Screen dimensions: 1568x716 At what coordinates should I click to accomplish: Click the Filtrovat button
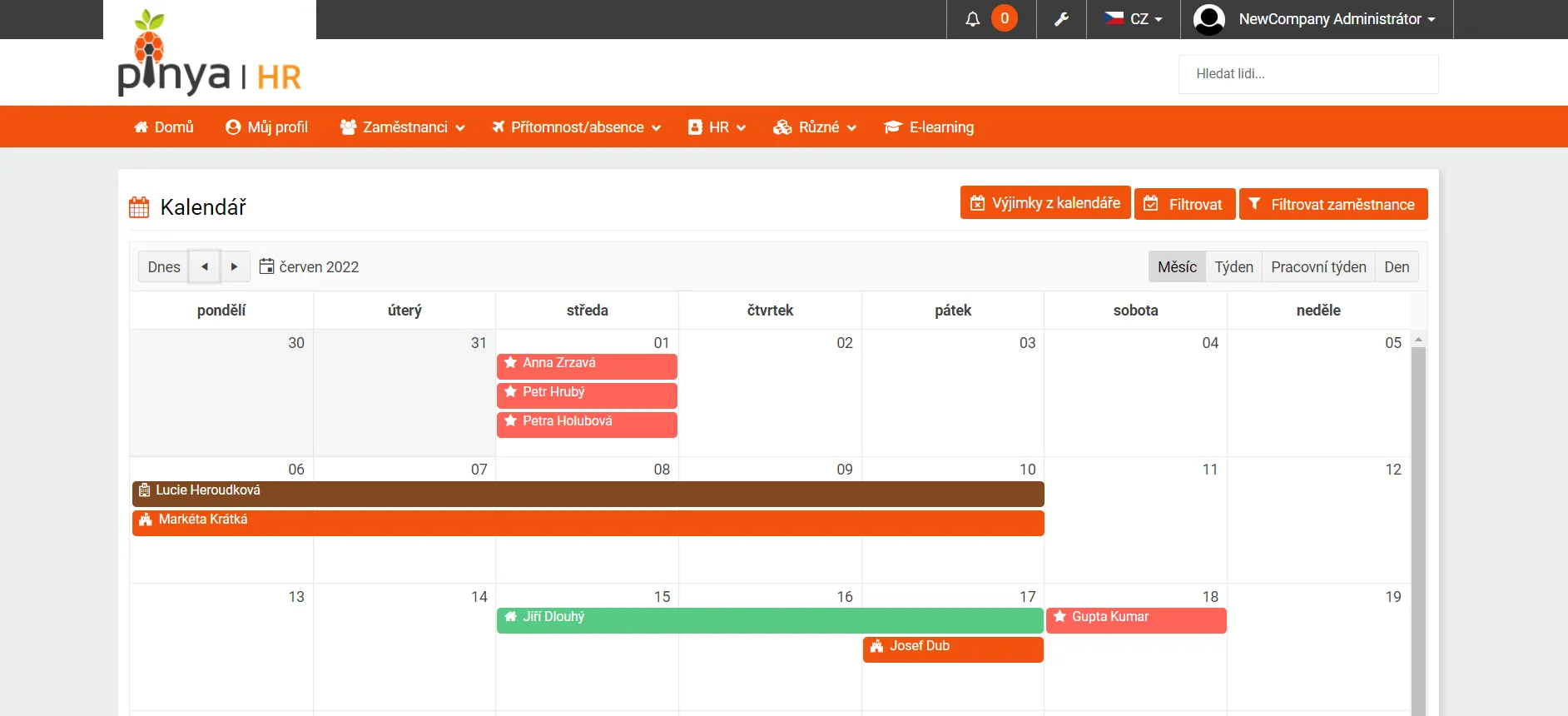(1184, 204)
